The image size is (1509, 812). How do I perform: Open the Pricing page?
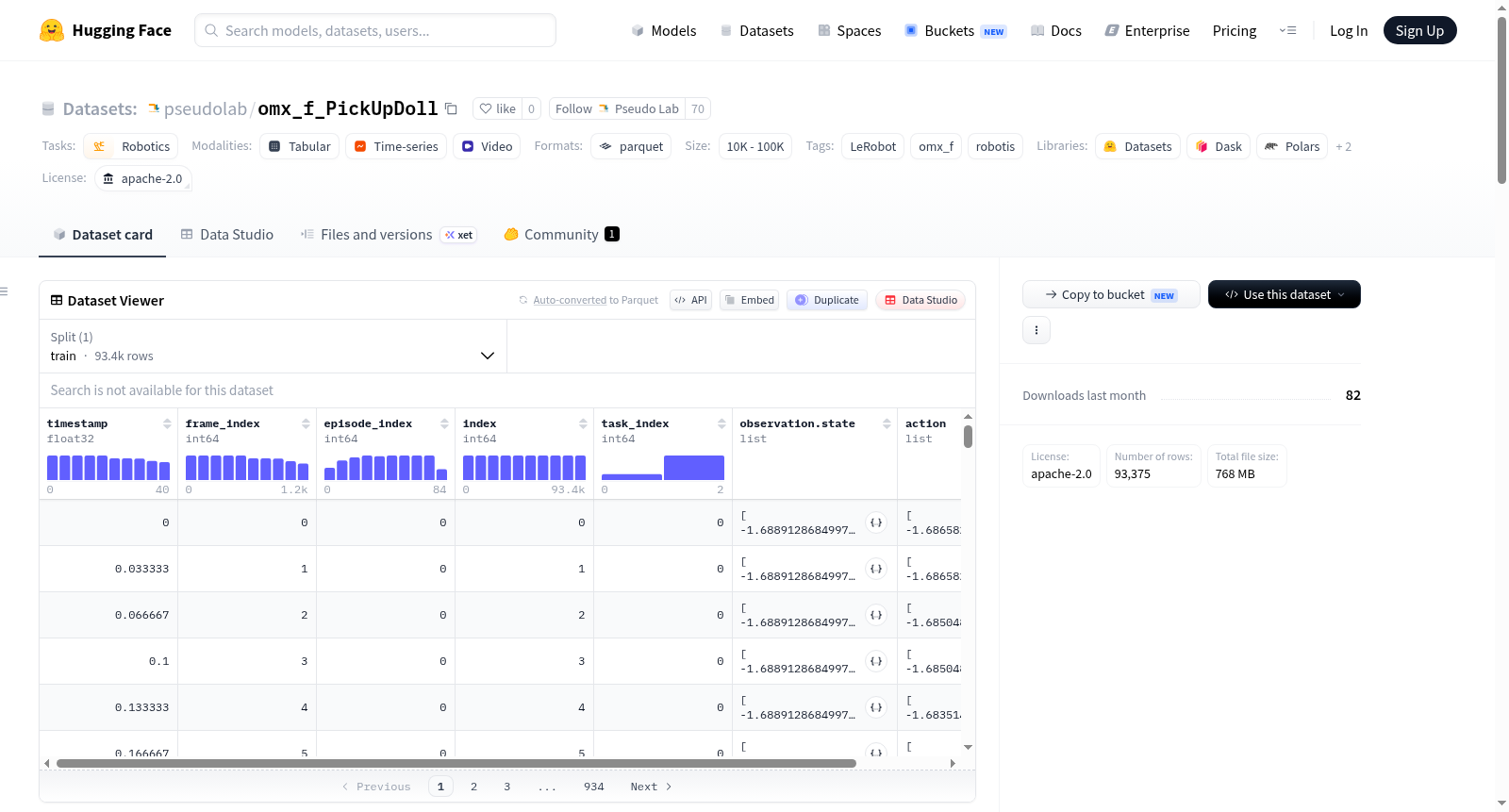1235,30
